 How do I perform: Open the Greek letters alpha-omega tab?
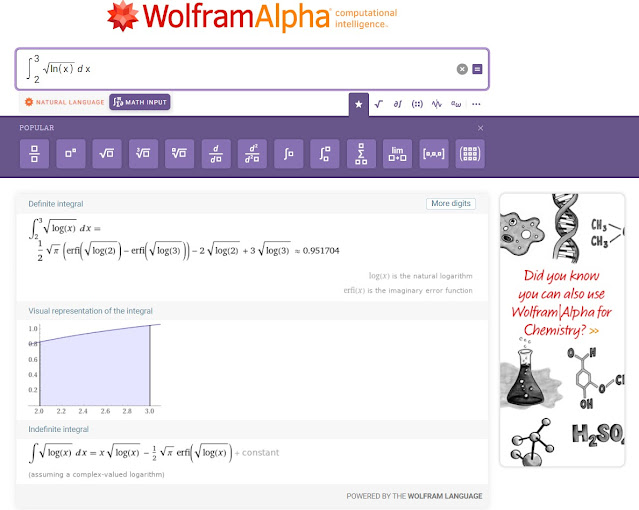(456, 104)
